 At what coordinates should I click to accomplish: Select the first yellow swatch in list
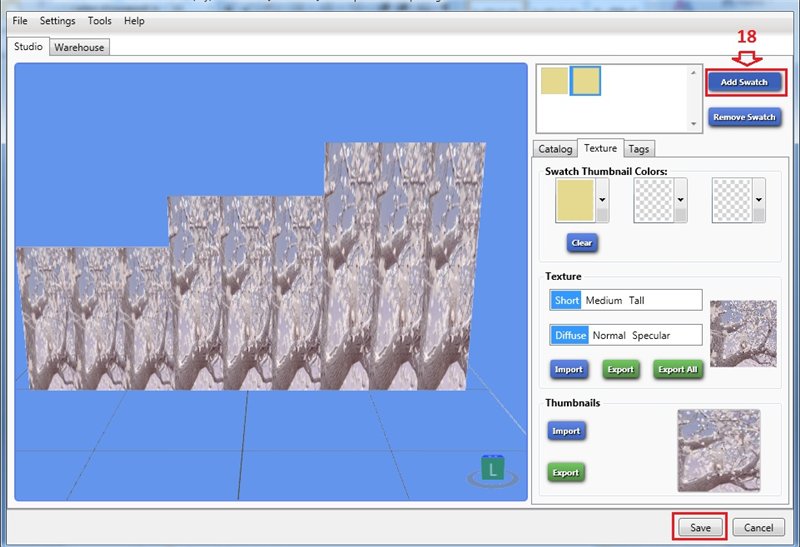pyautogui.click(x=554, y=82)
